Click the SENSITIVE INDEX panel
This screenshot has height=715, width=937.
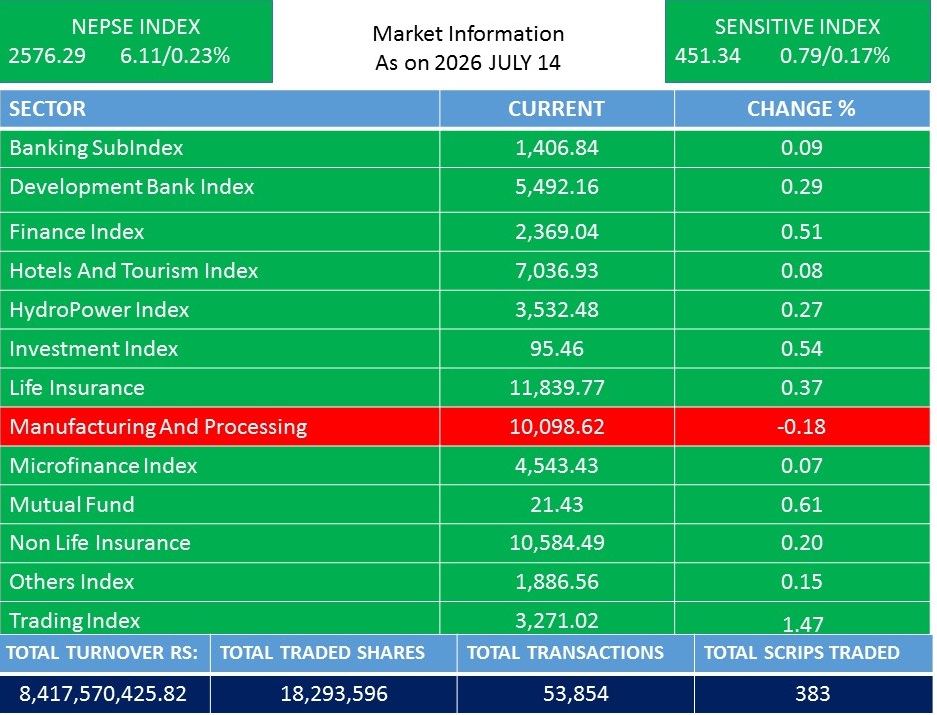(x=798, y=41)
